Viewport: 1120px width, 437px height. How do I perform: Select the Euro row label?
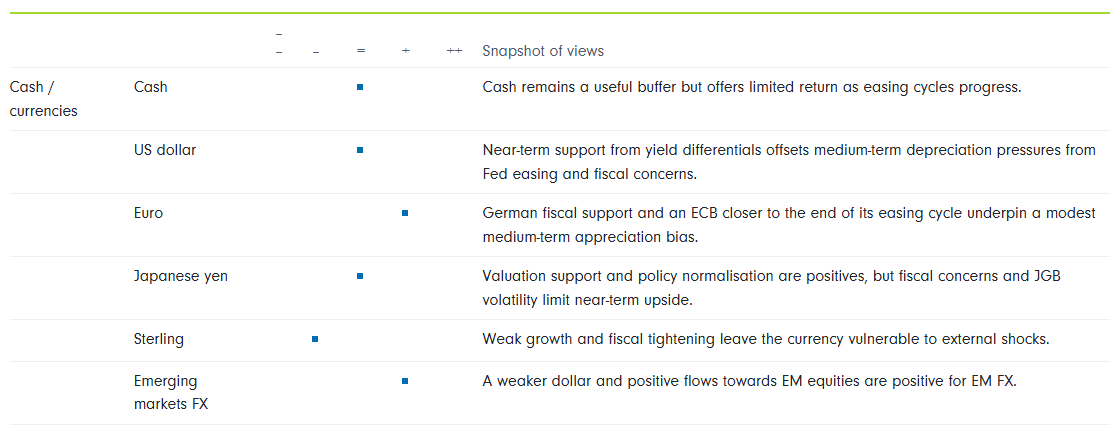point(148,213)
